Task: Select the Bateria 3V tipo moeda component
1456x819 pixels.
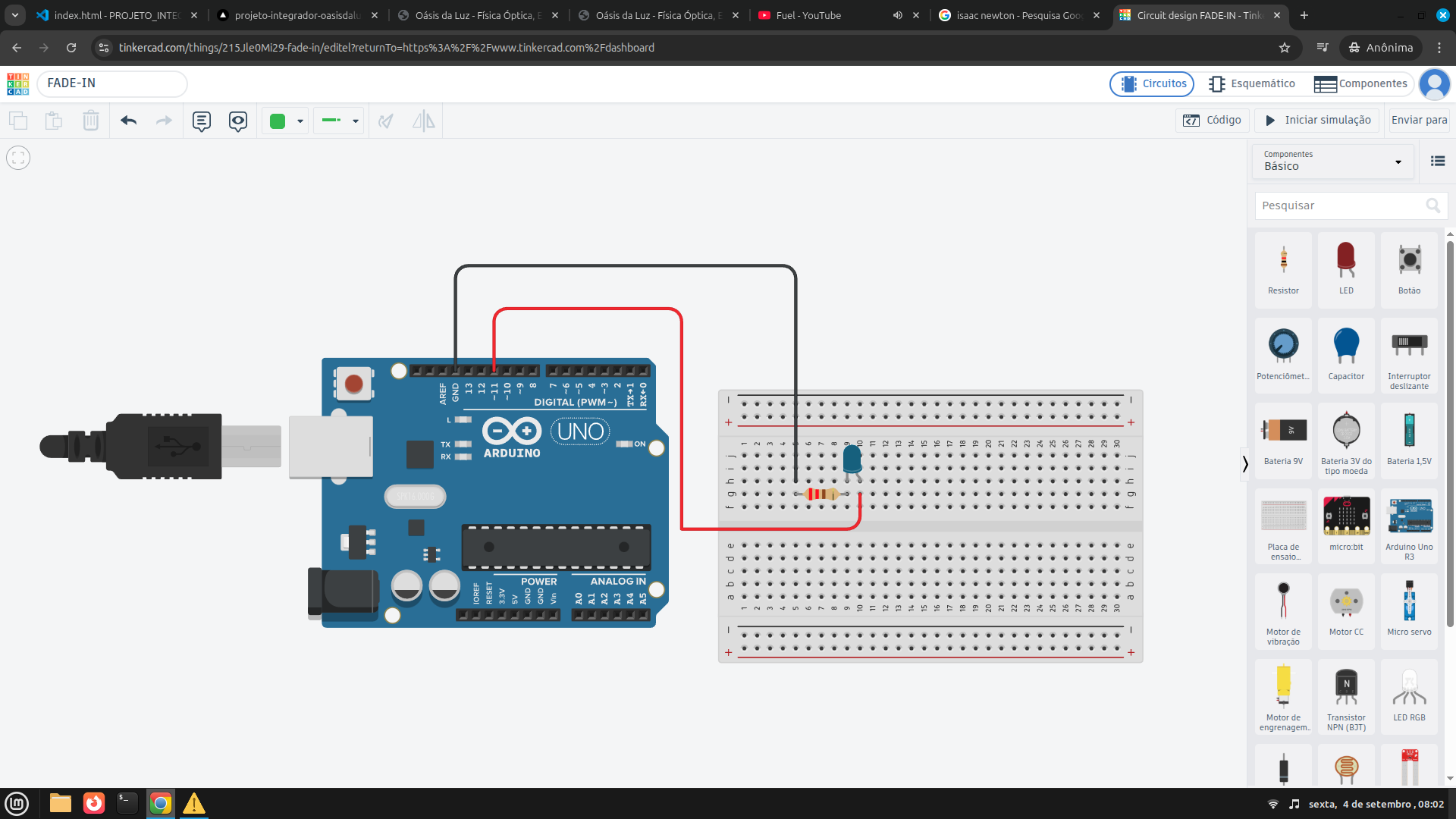Action: tap(1346, 441)
